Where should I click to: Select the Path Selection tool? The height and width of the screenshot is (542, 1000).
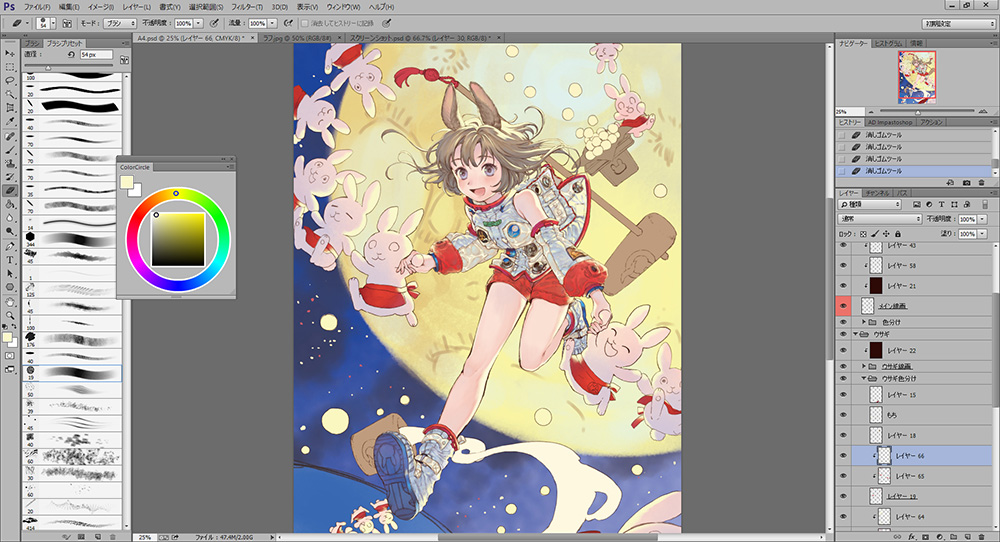[x=10, y=273]
